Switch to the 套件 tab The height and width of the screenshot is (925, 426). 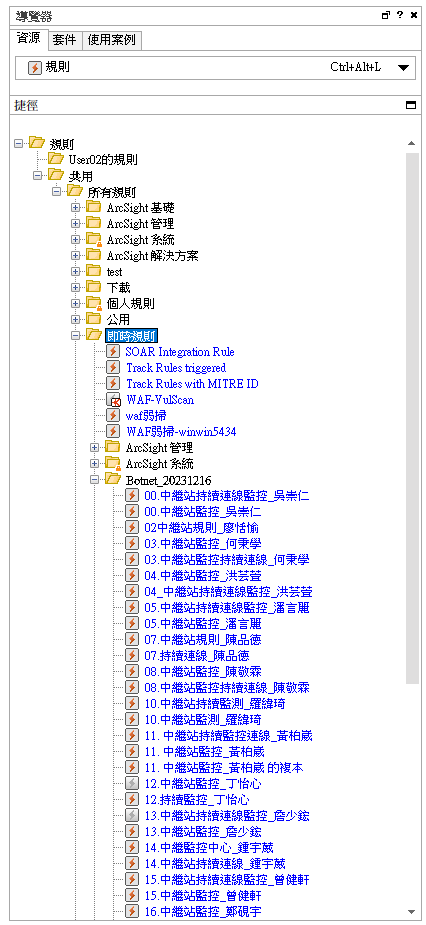[64, 40]
